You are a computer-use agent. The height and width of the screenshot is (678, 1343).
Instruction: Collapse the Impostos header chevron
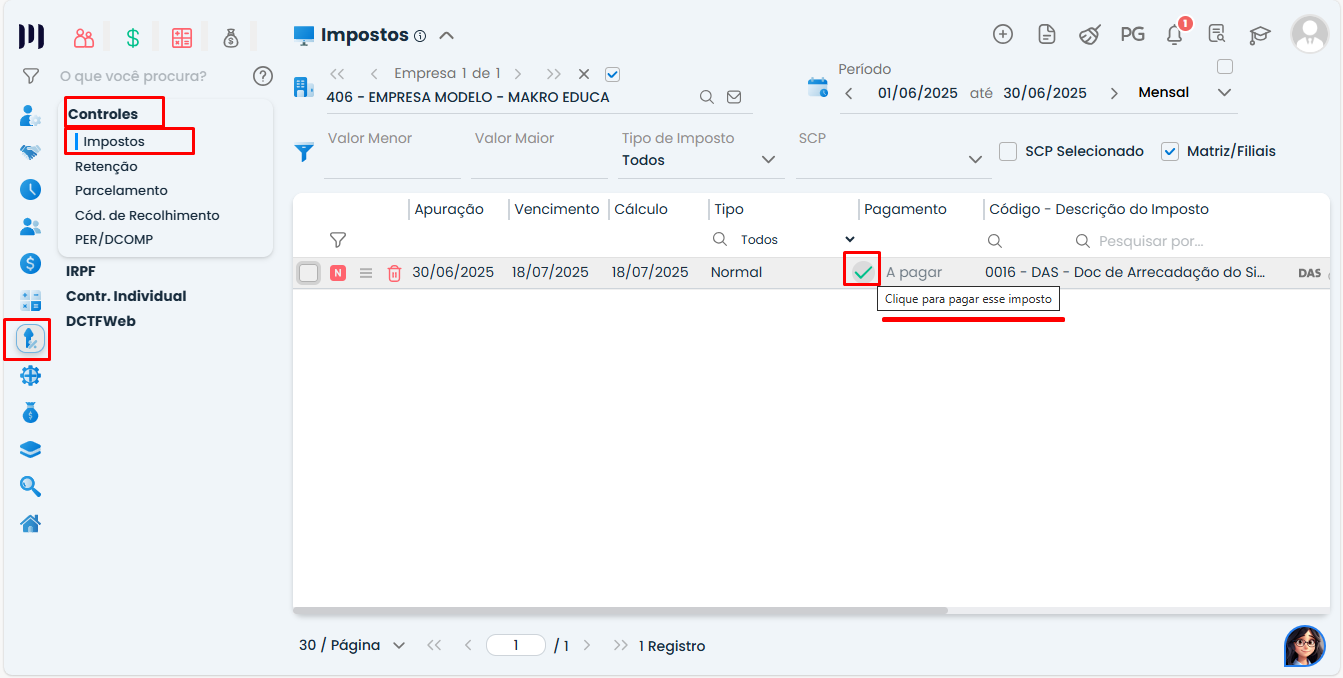(x=447, y=36)
